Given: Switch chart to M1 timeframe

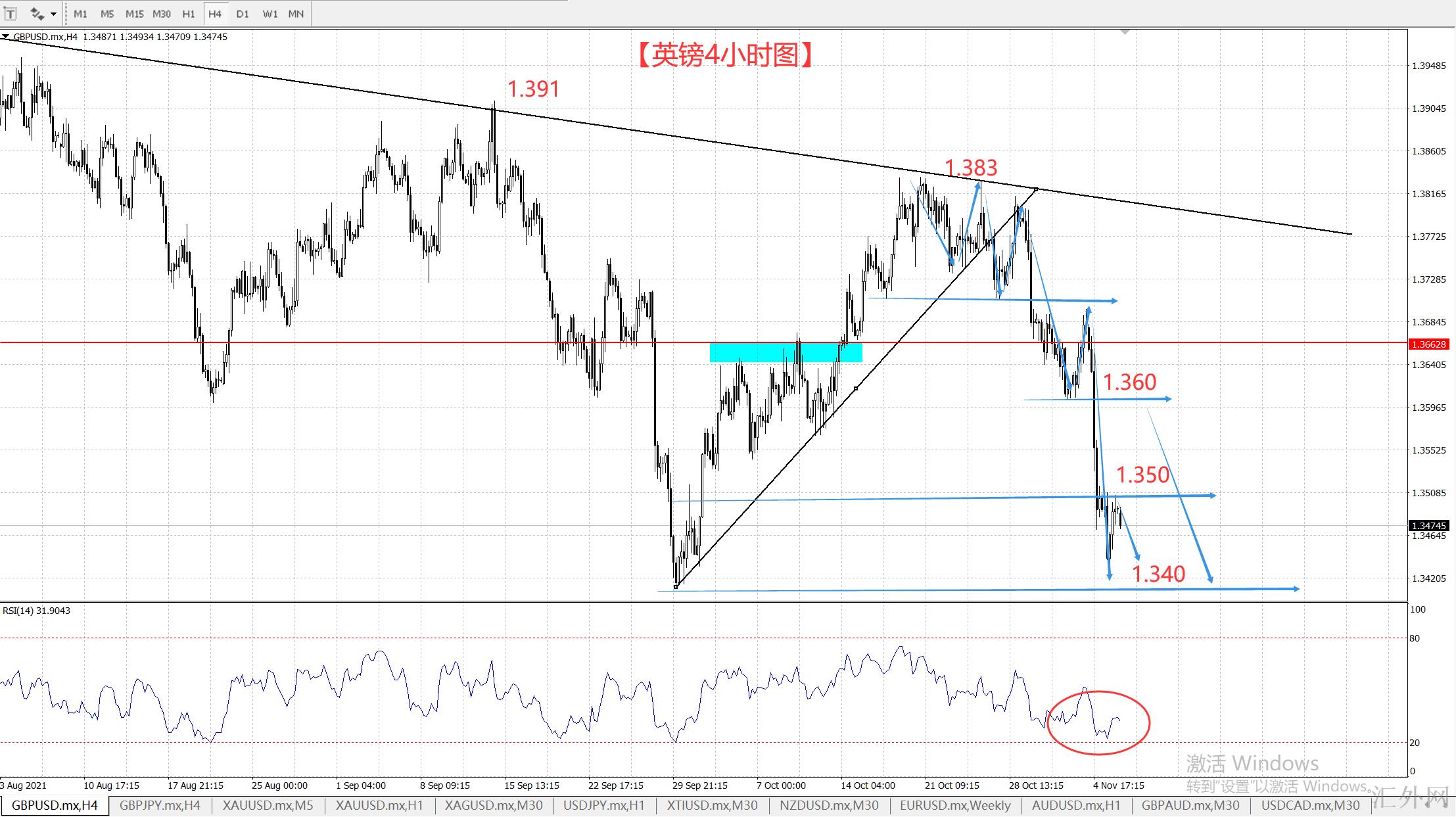Looking at the screenshot, I should [x=80, y=13].
